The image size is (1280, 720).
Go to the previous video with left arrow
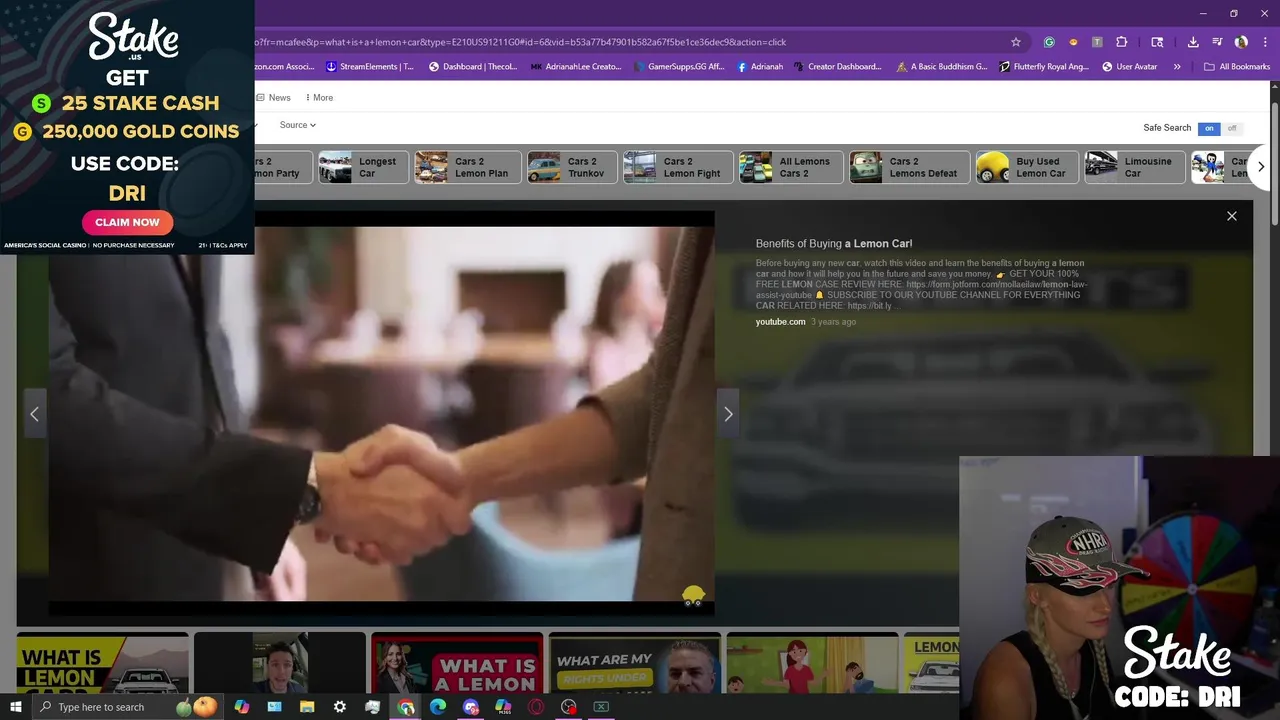pyautogui.click(x=34, y=414)
